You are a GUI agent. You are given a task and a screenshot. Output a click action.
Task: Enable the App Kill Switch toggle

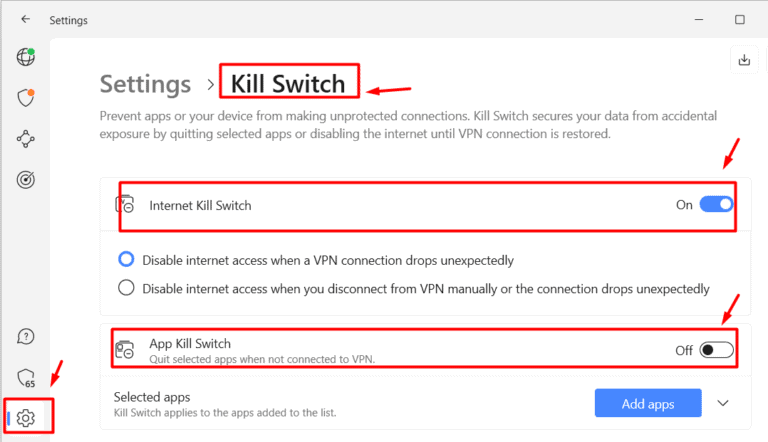coord(716,350)
